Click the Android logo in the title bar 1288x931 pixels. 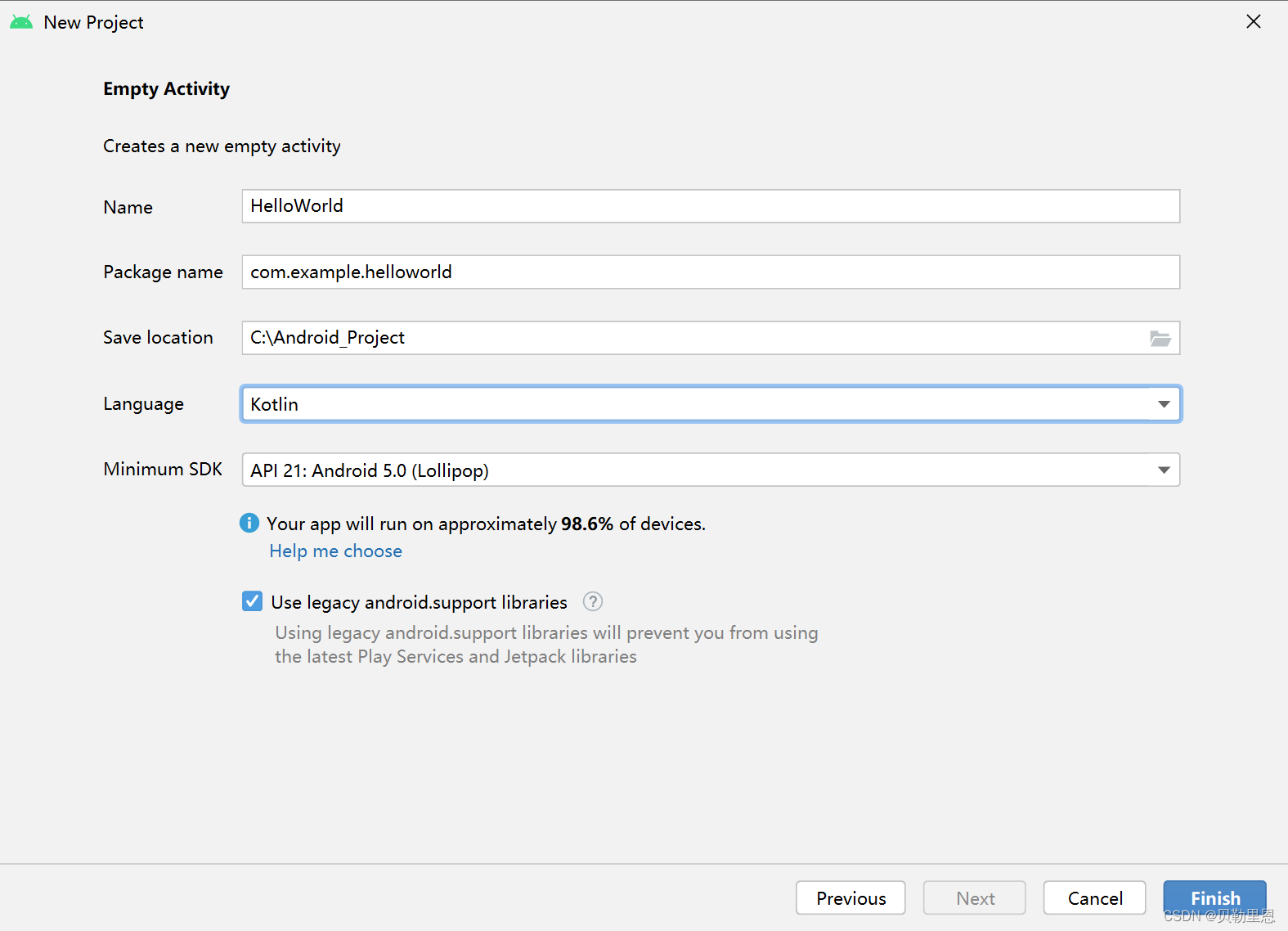coord(21,22)
